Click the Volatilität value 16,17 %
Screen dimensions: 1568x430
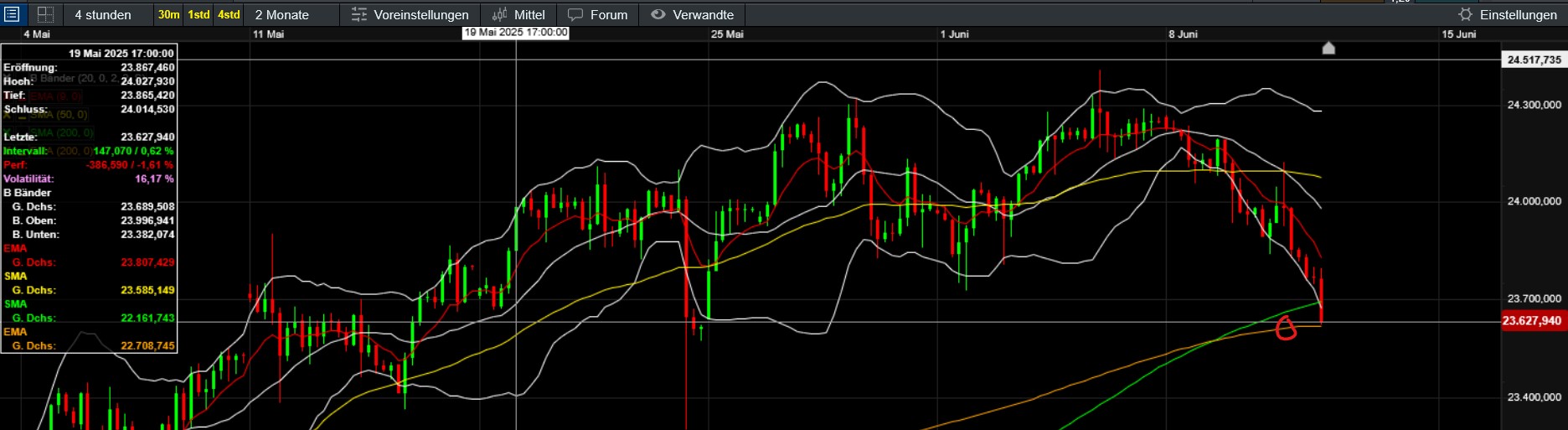(154, 179)
